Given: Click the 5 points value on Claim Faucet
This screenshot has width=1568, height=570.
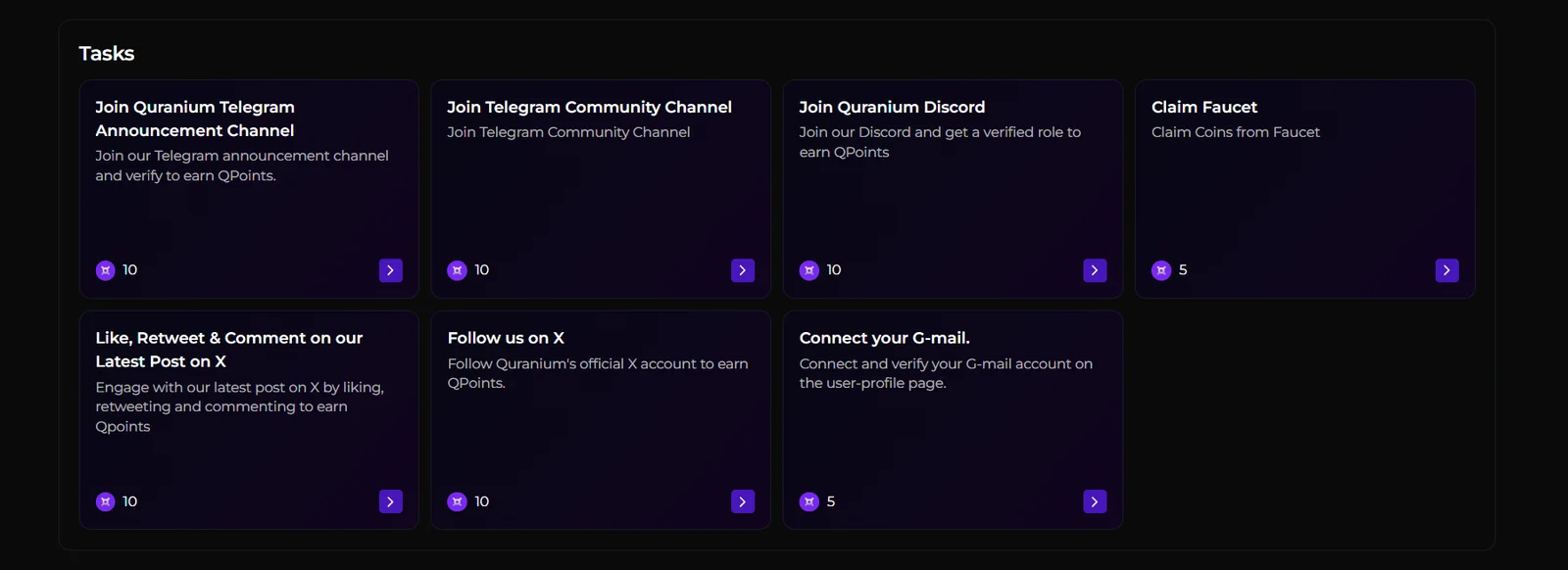Looking at the screenshot, I should tap(1183, 270).
